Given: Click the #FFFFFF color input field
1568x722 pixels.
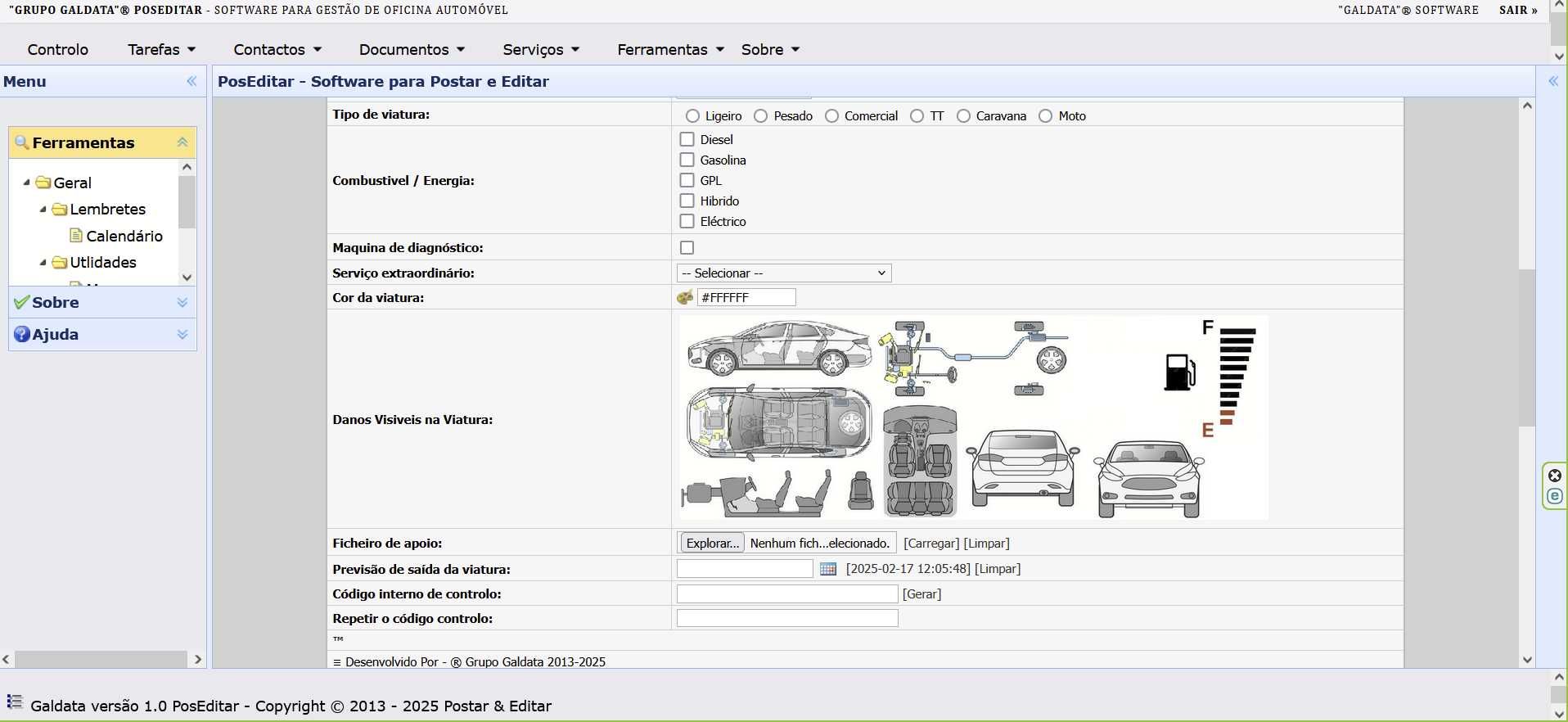Looking at the screenshot, I should [746, 297].
